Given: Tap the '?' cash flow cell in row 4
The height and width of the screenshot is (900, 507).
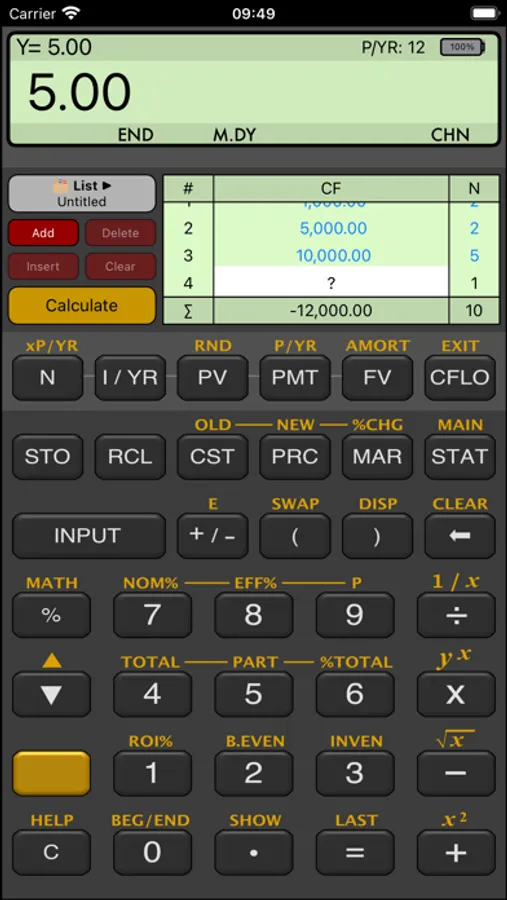Looking at the screenshot, I should [x=331, y=283].
